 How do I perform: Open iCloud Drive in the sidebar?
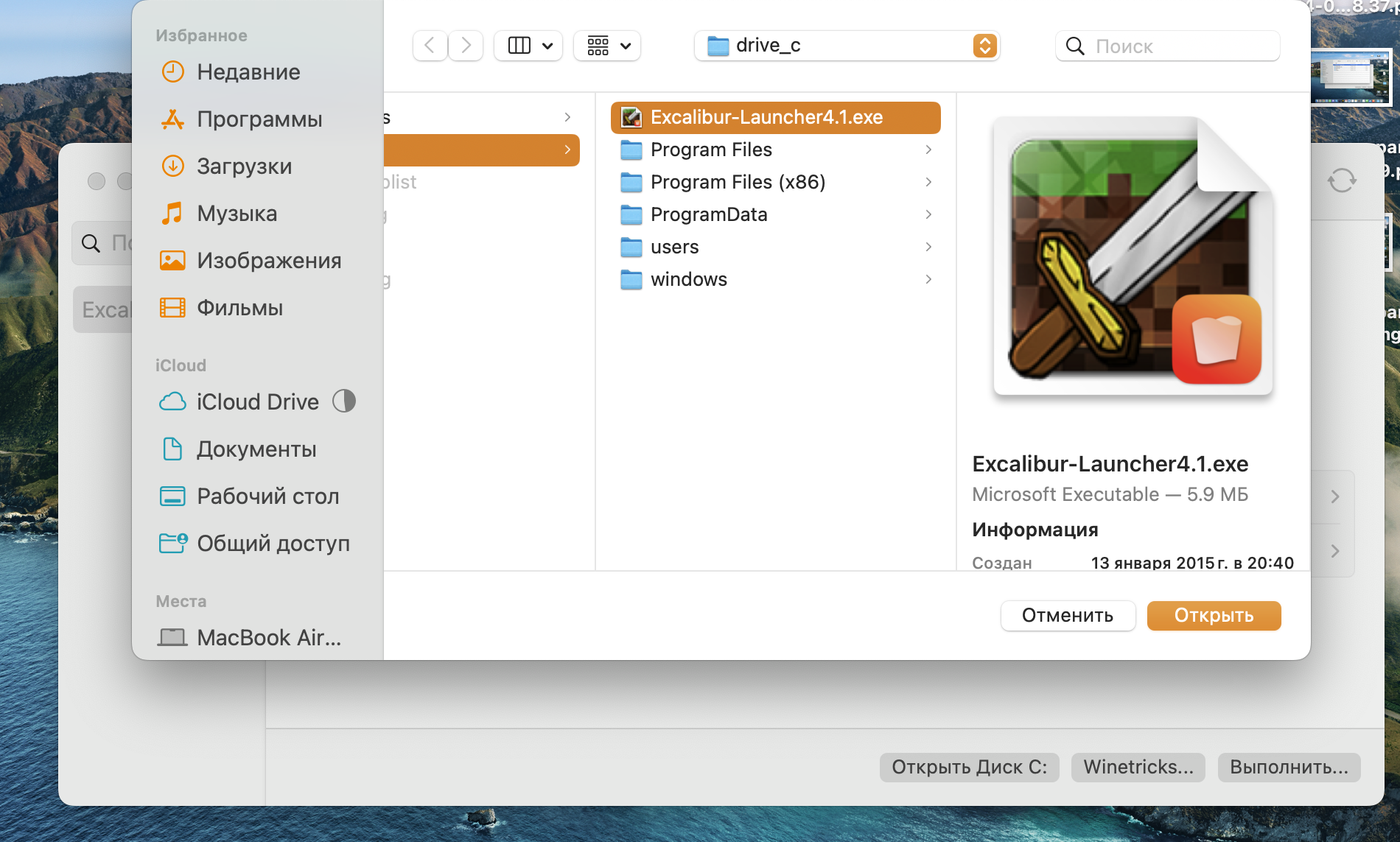(239, 402)
